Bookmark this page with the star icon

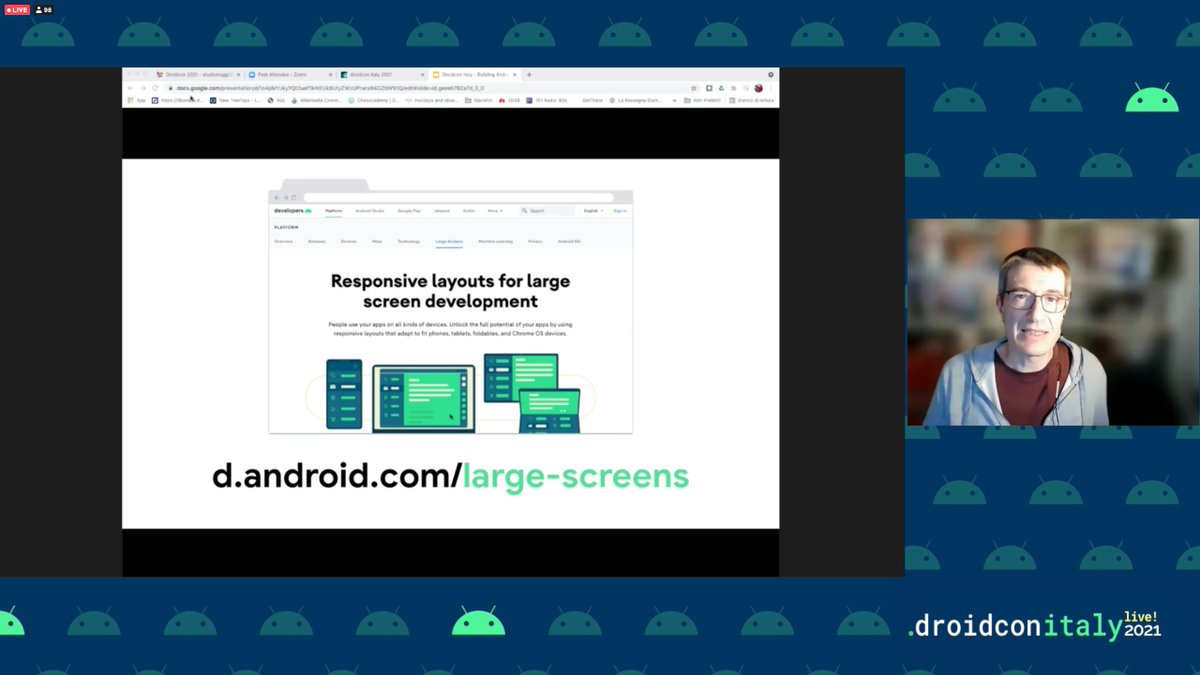[x=694, y=88]
